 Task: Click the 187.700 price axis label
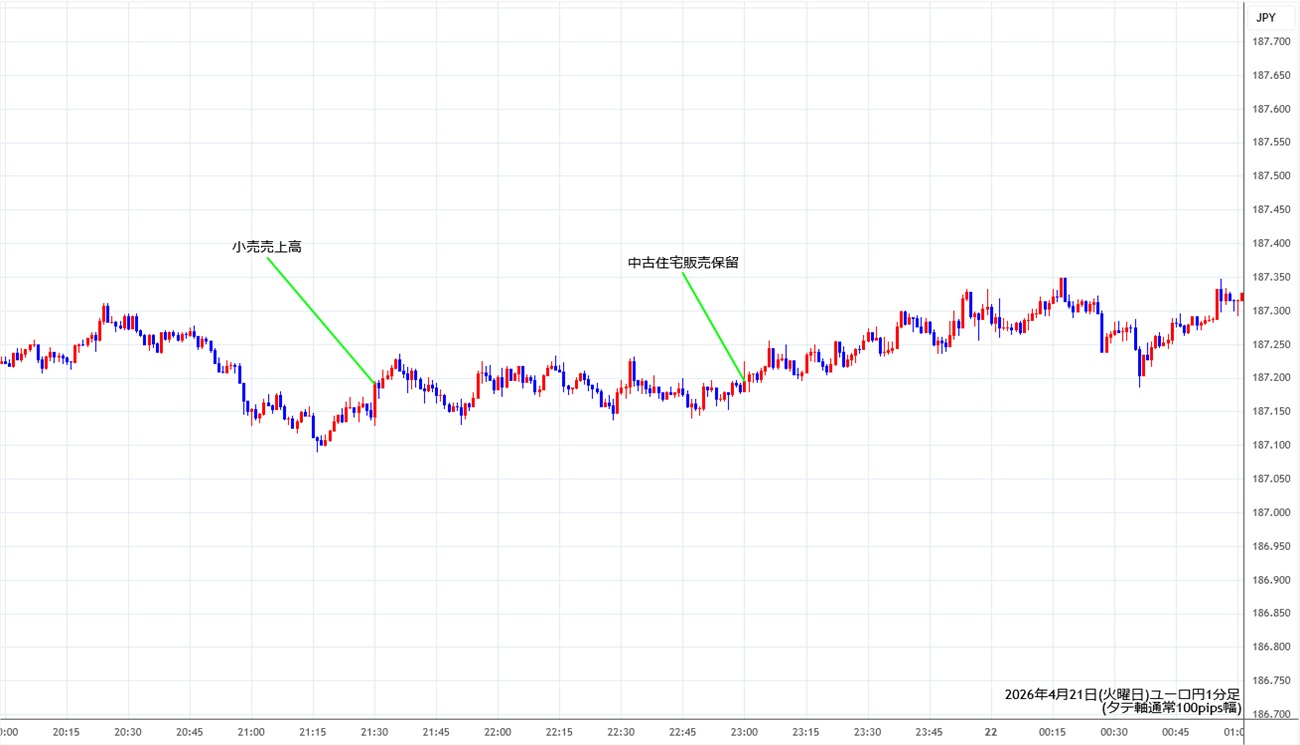pyautogui.click(x=1270, y=41)
